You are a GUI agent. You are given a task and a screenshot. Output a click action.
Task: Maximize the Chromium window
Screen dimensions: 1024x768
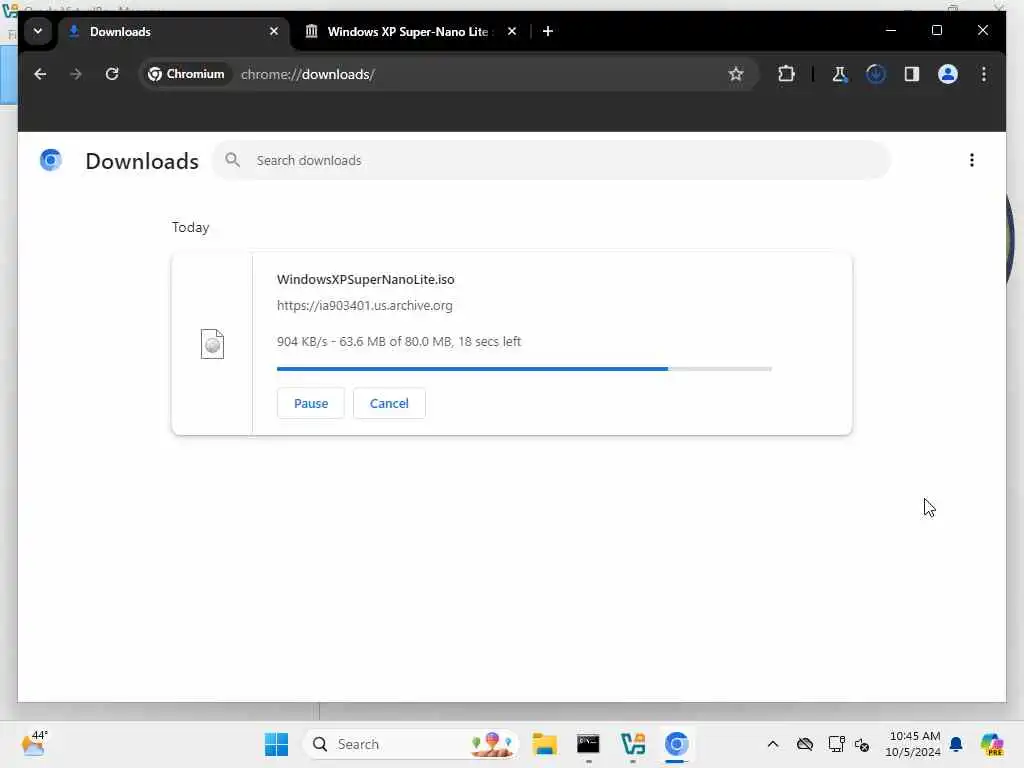pyautogui.click(x=936, y=31)
